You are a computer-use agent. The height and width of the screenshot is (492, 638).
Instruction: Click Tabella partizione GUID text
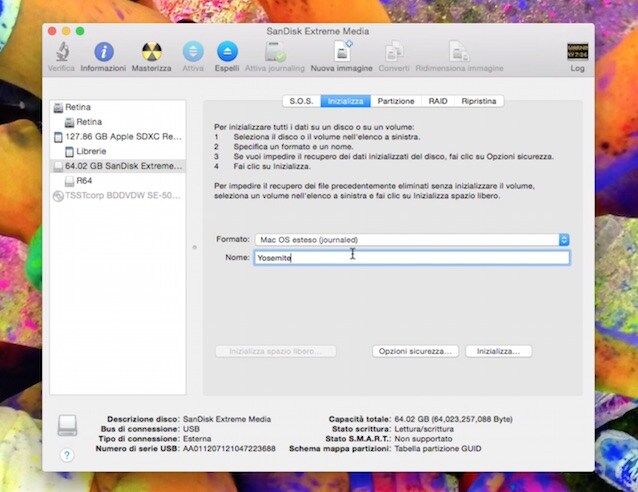[438, 449]
